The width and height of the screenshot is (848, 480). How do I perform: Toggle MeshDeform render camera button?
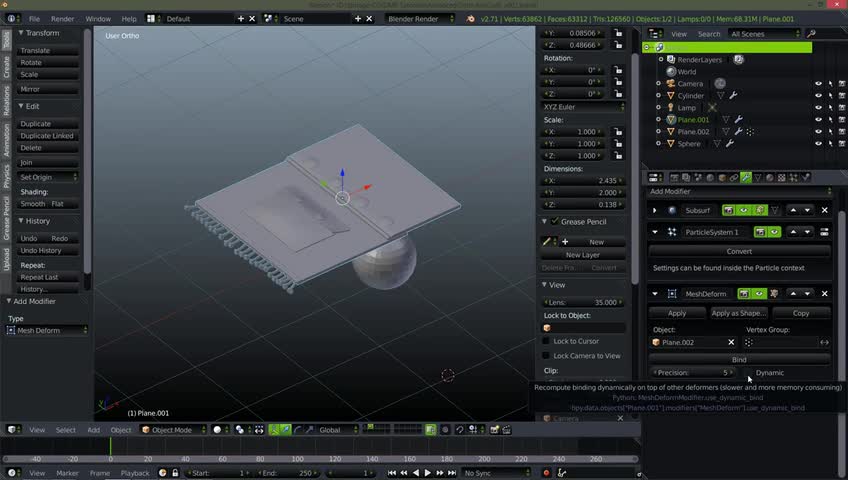(744, 294)
